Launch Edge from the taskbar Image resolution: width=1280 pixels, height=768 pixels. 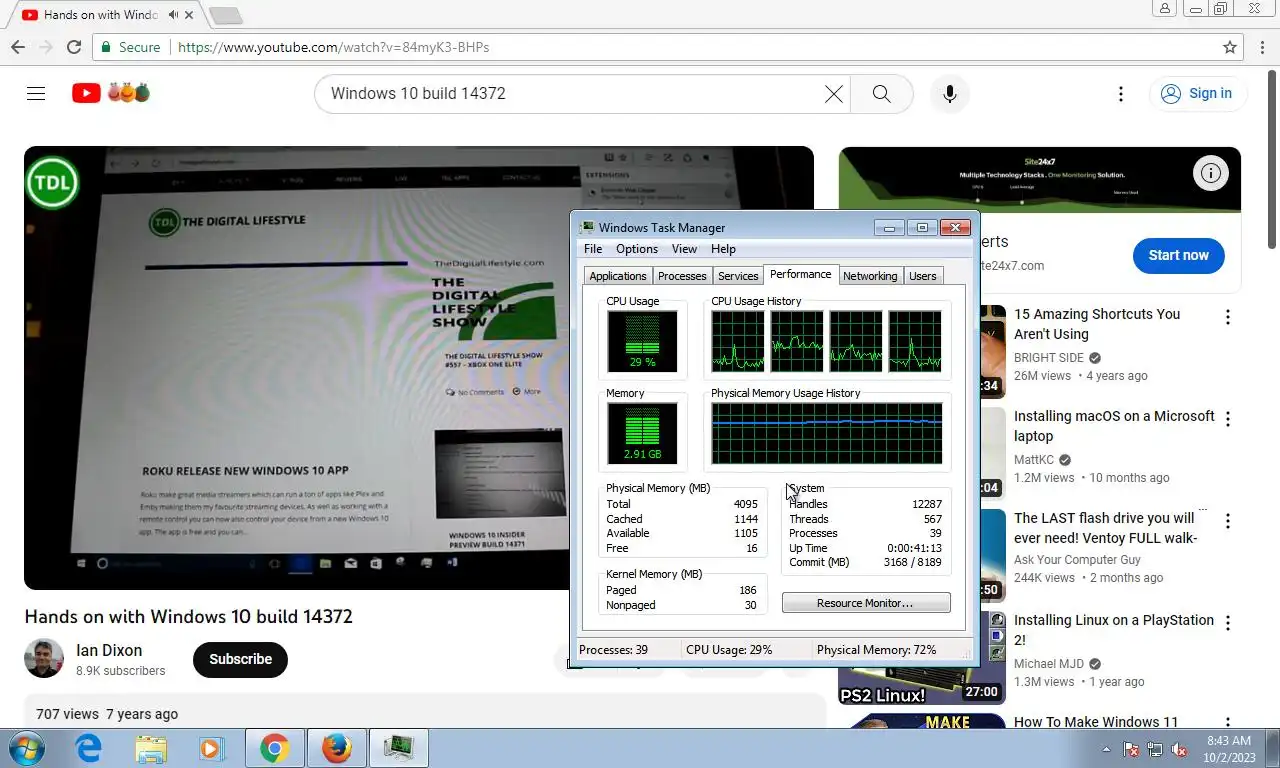tap(89, 748)
